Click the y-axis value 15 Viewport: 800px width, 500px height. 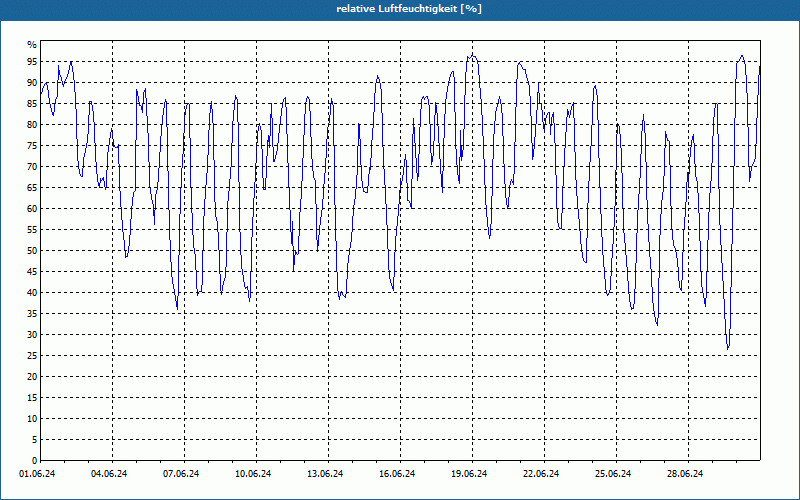[32, 397]
